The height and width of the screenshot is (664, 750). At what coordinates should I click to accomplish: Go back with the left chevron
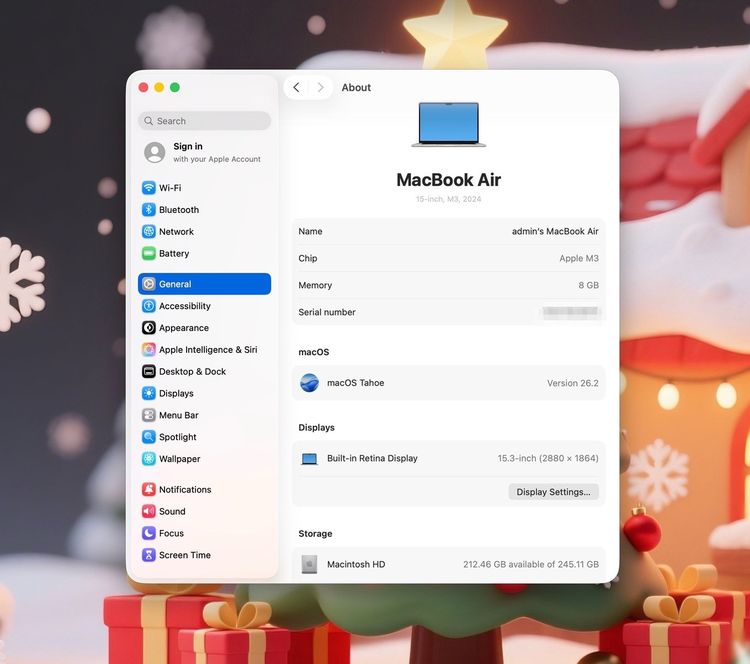[297, 88]
